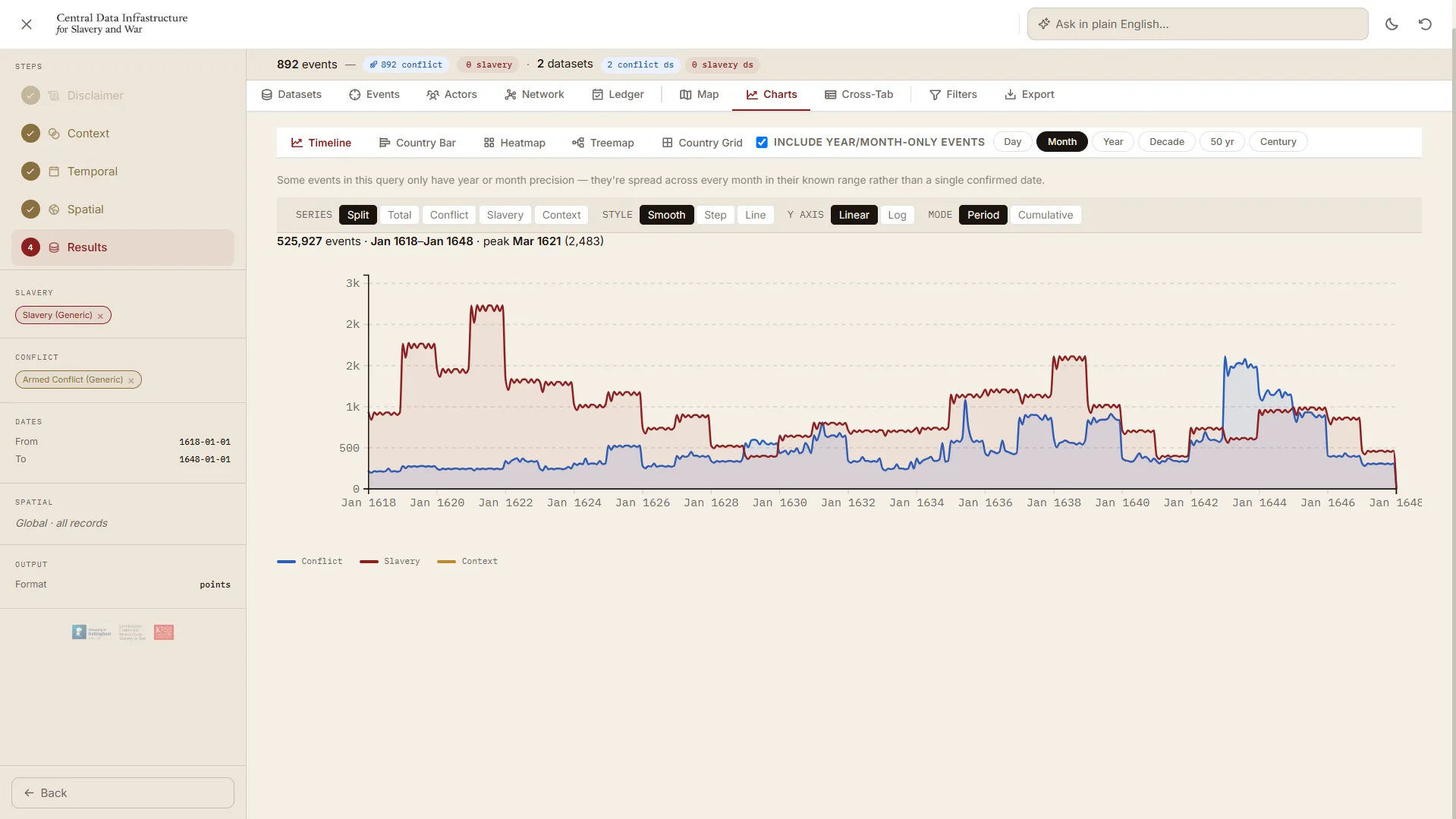The image size is (1456, 819).
Task: Open the Datasets tab
Action: pos(291,95)
